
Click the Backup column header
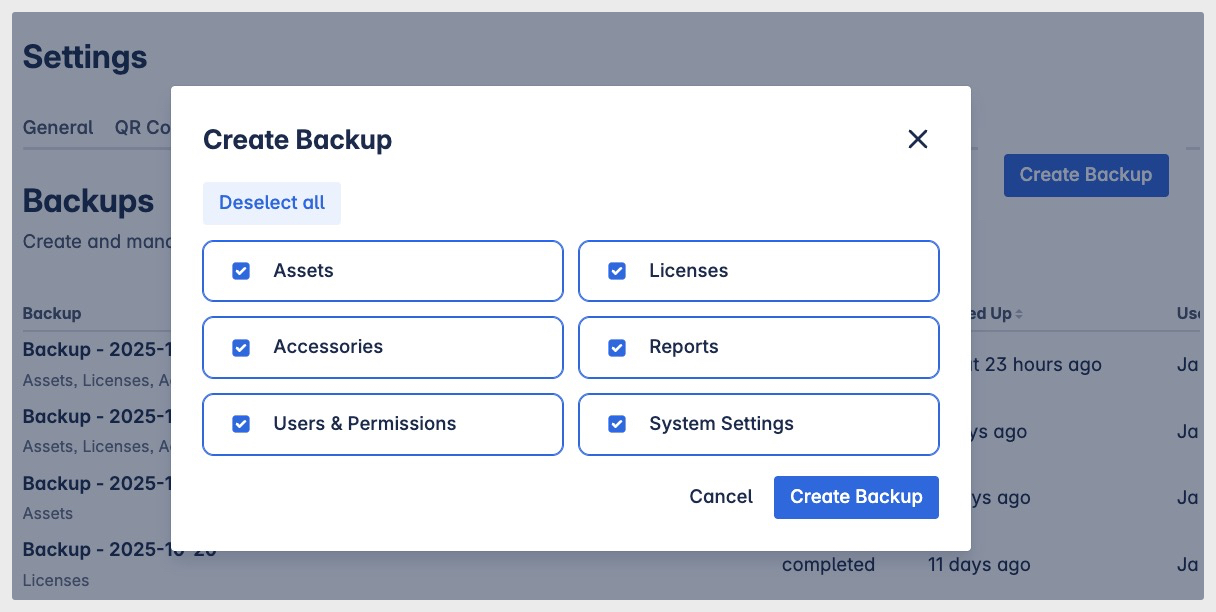[x=52, y=313]
